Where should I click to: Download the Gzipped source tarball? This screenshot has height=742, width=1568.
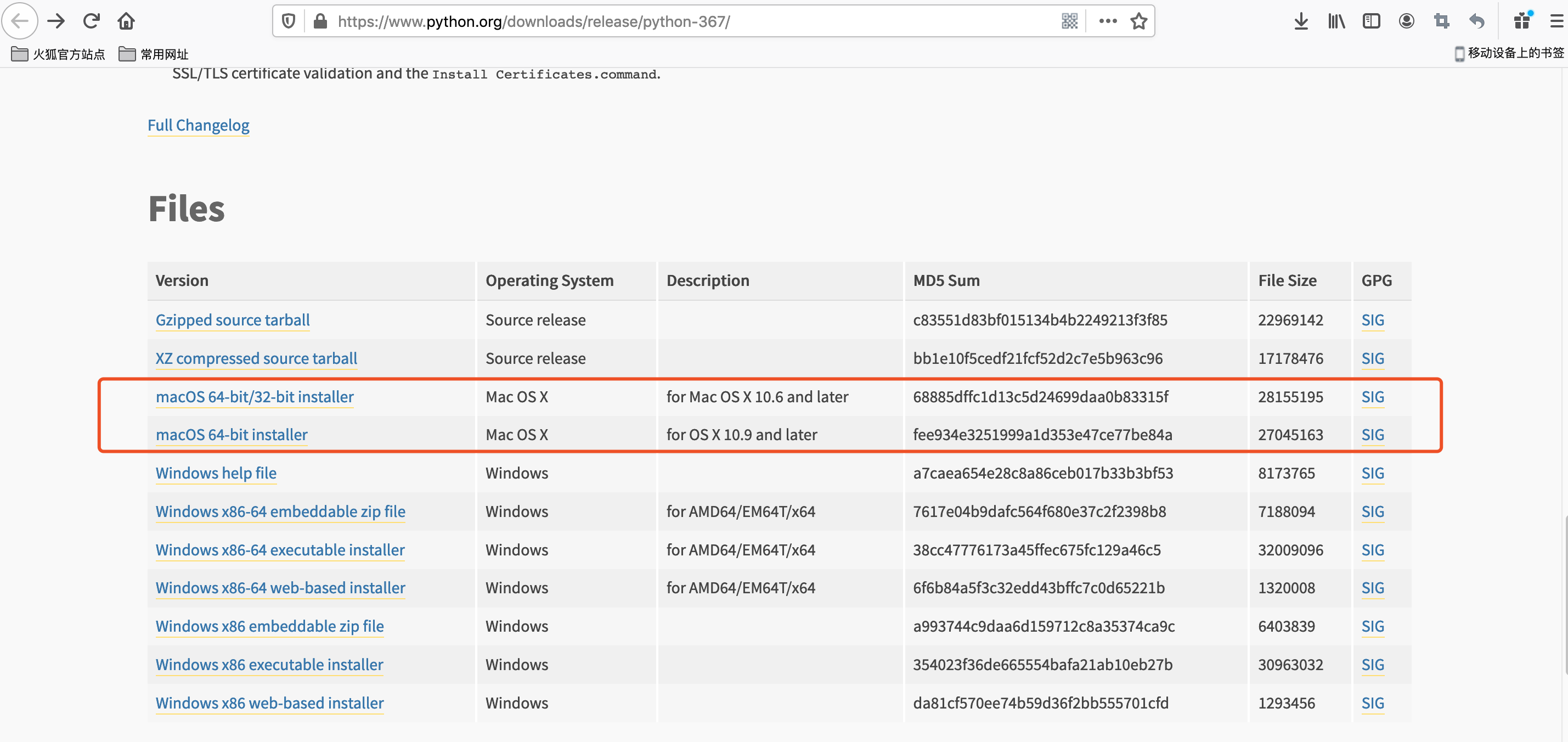(233, 319)
